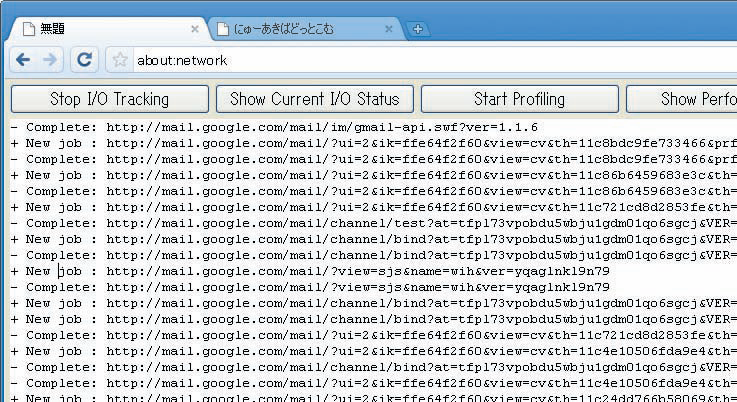Click the page icon on the 無題 tab

(x=29, y=29)
